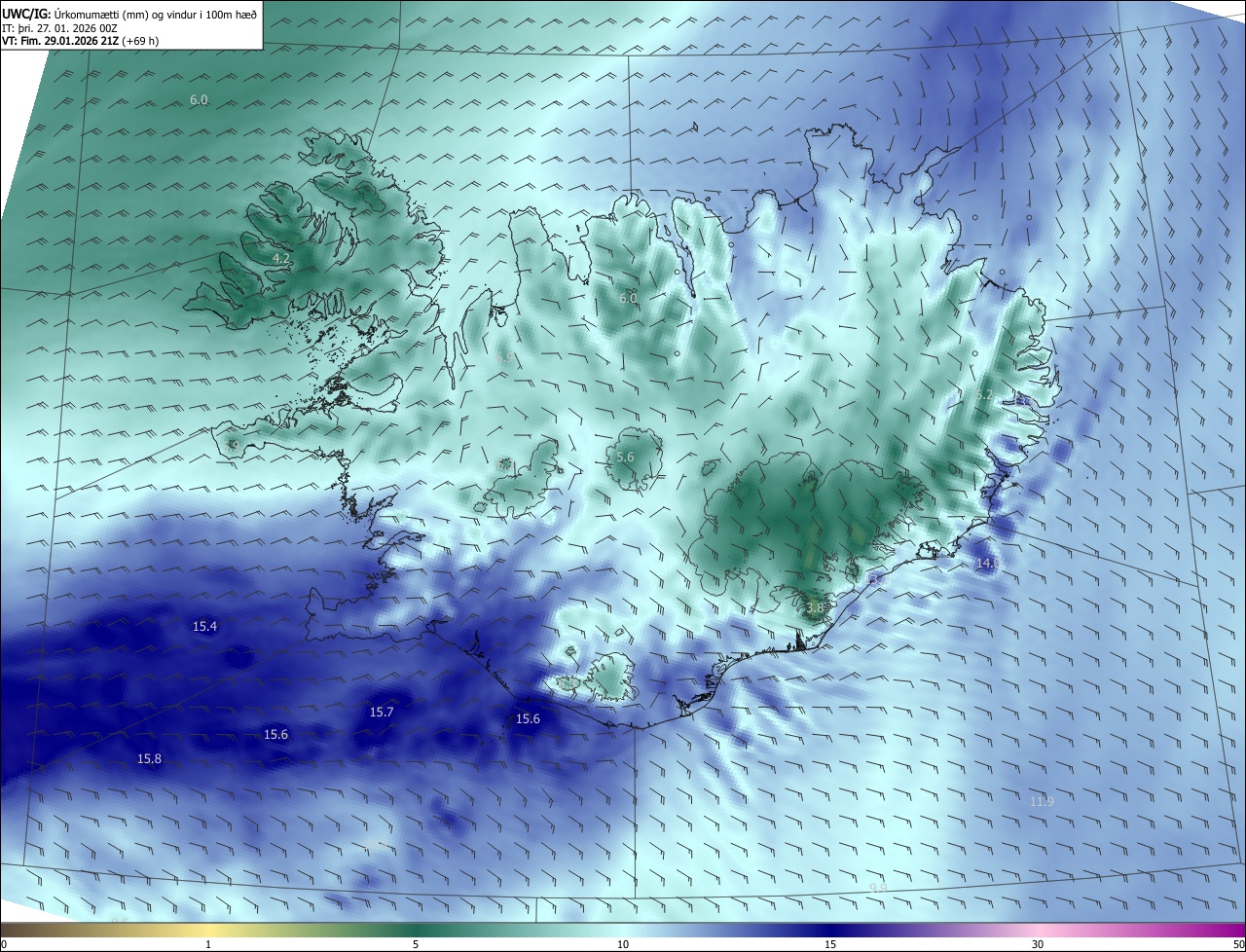Screen dimensions: 1246x952
Task: Click the 50 tick on the color scale
Action: pyautogui.click(x=1238, y=944)
